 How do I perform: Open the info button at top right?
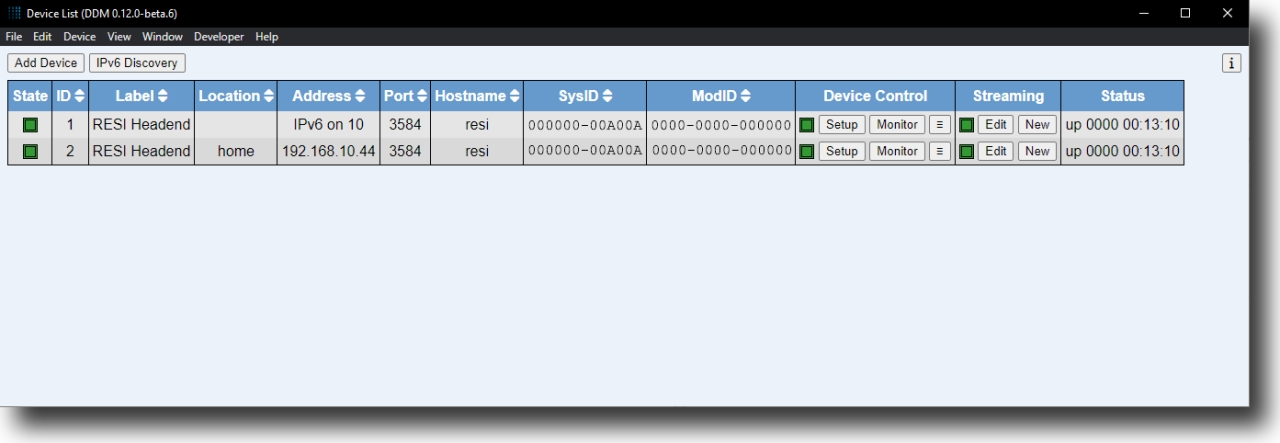pos(1231,63)
